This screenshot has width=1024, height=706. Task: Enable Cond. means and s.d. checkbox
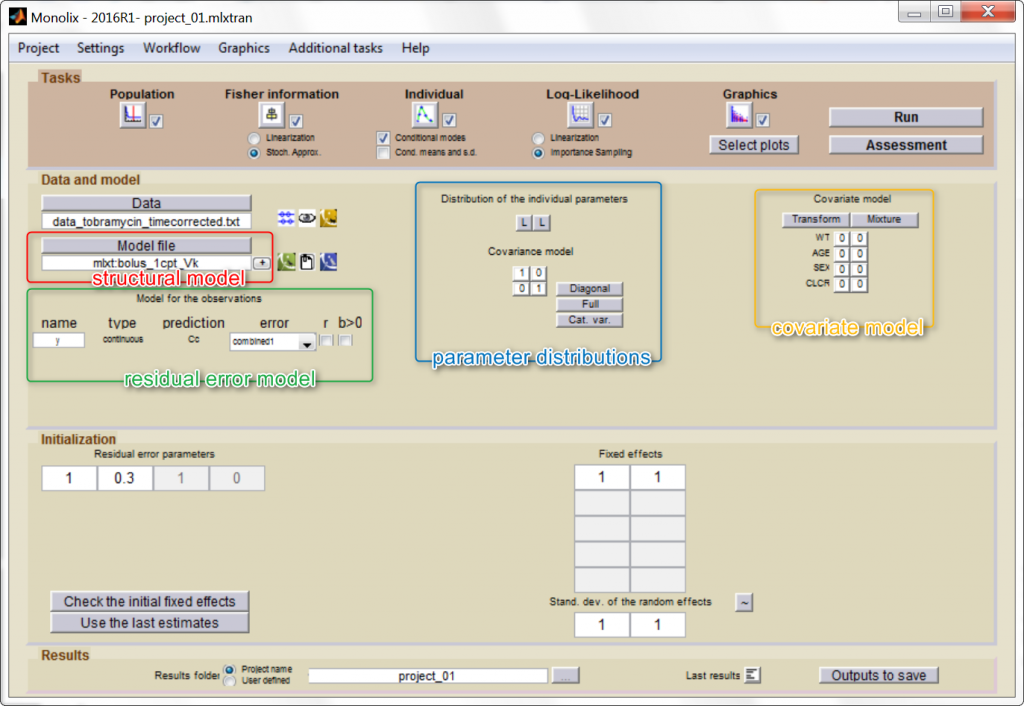coord(383,153)
